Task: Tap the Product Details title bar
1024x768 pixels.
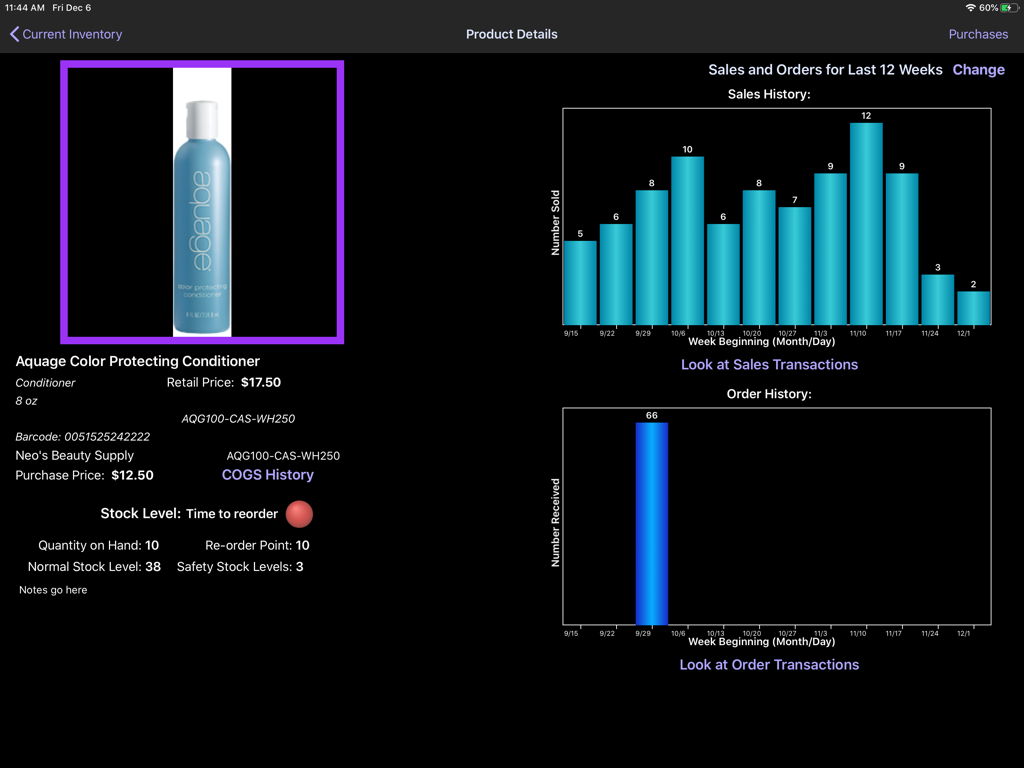Action: point(511,33)
